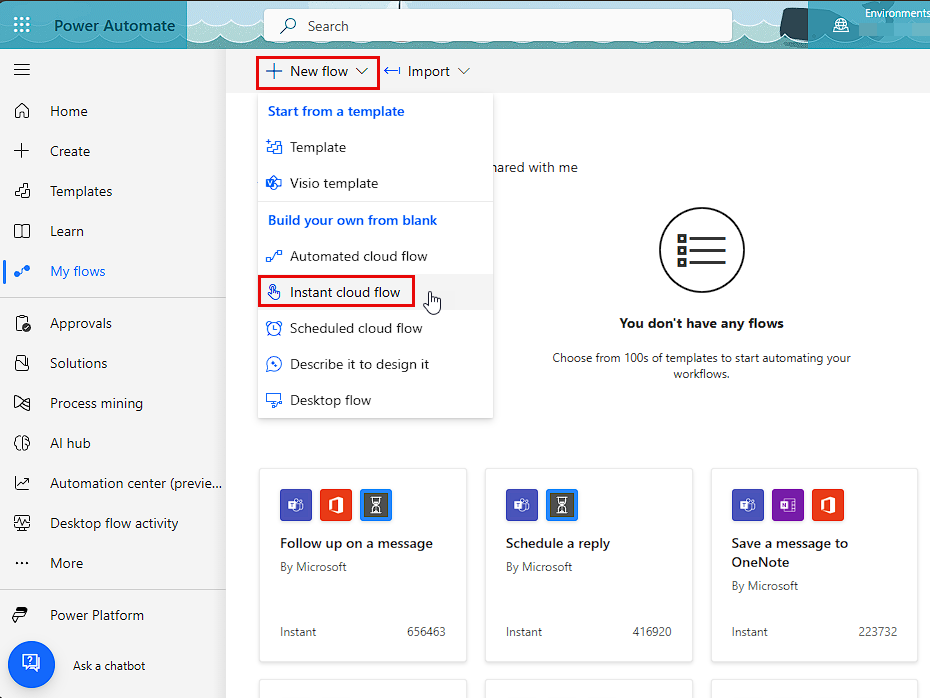
Task: Open Schedule a reply template card
Action: pos(588,565)
